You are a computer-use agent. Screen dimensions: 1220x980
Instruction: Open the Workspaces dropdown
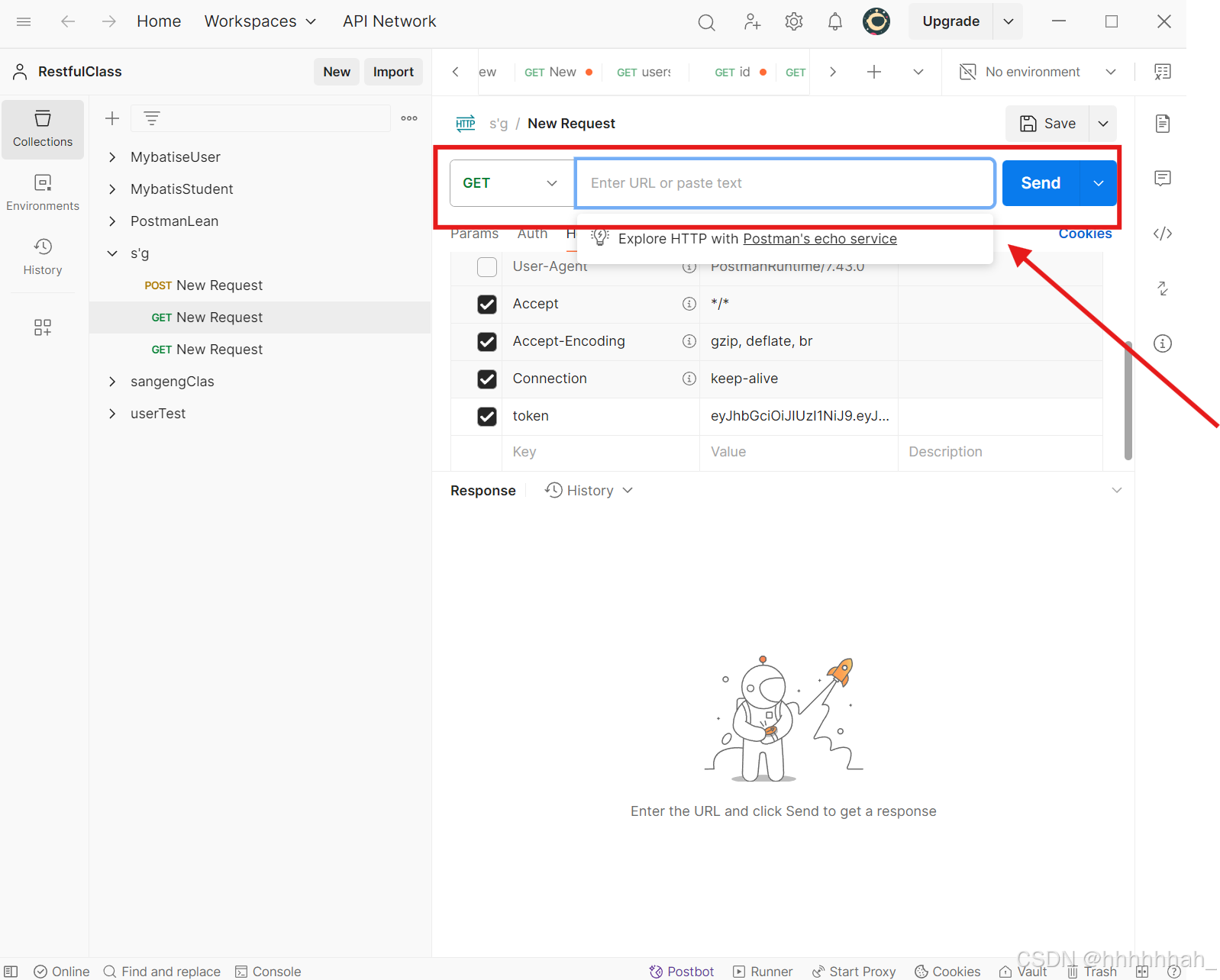(260, 21)
